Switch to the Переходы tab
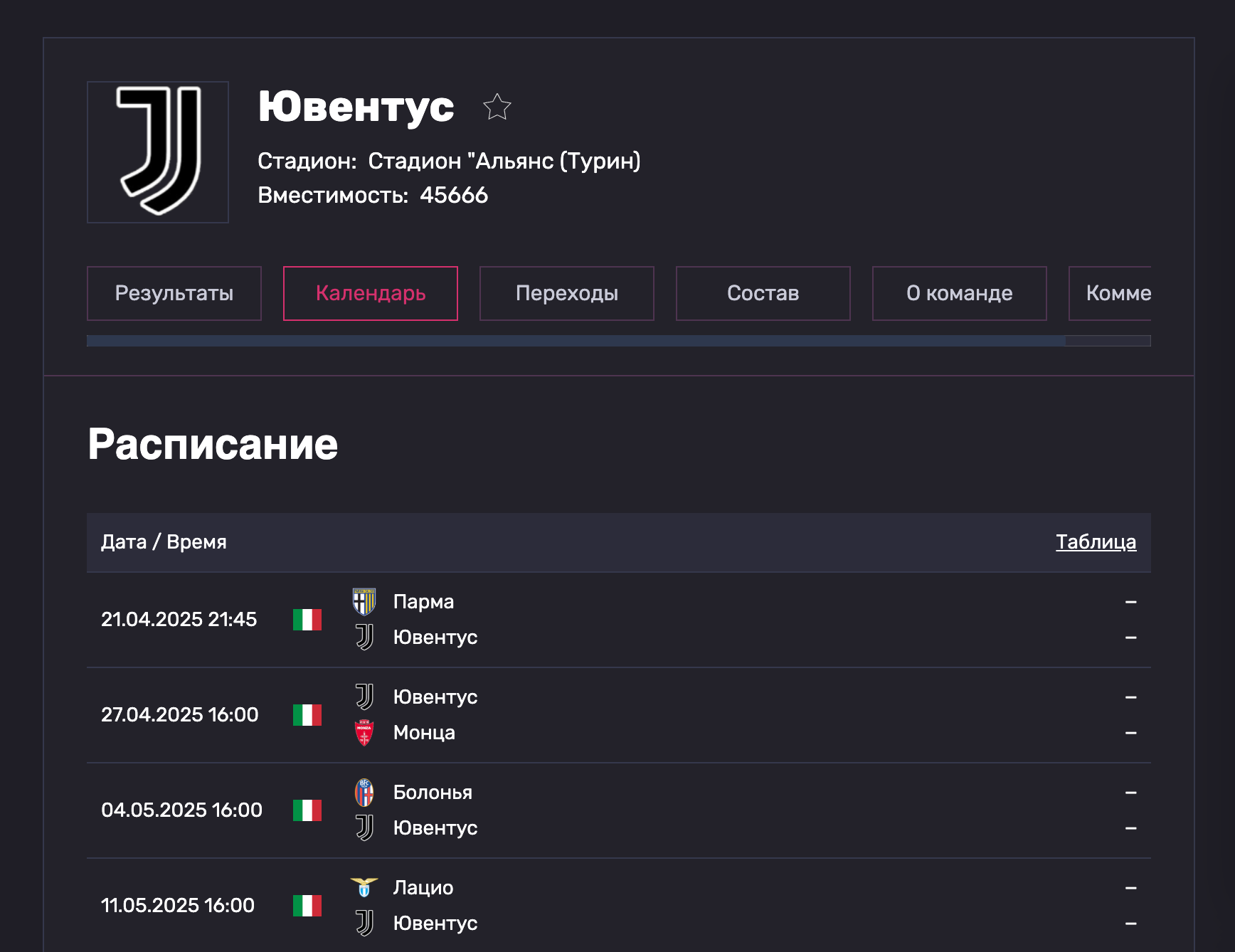This screenshot has height=952, width=1235. point(566,293)
